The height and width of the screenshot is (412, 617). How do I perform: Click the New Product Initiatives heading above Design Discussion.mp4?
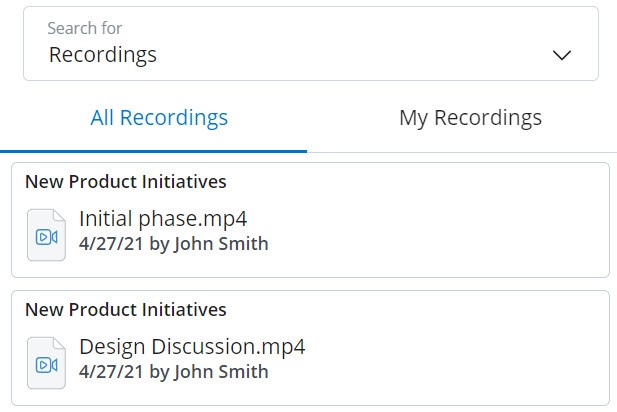(126, 310)
